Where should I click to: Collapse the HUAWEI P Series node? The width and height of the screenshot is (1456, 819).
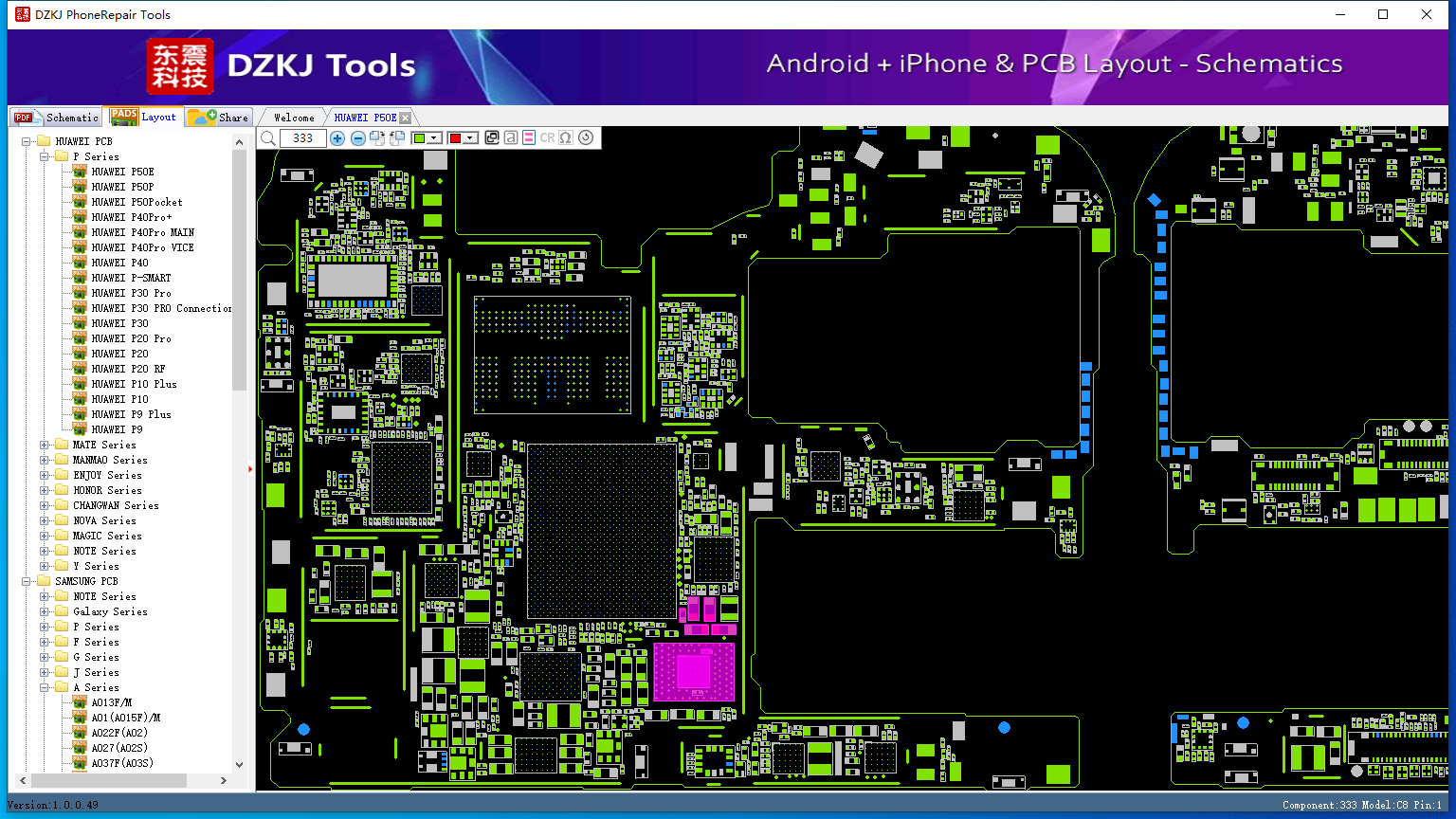45,156
